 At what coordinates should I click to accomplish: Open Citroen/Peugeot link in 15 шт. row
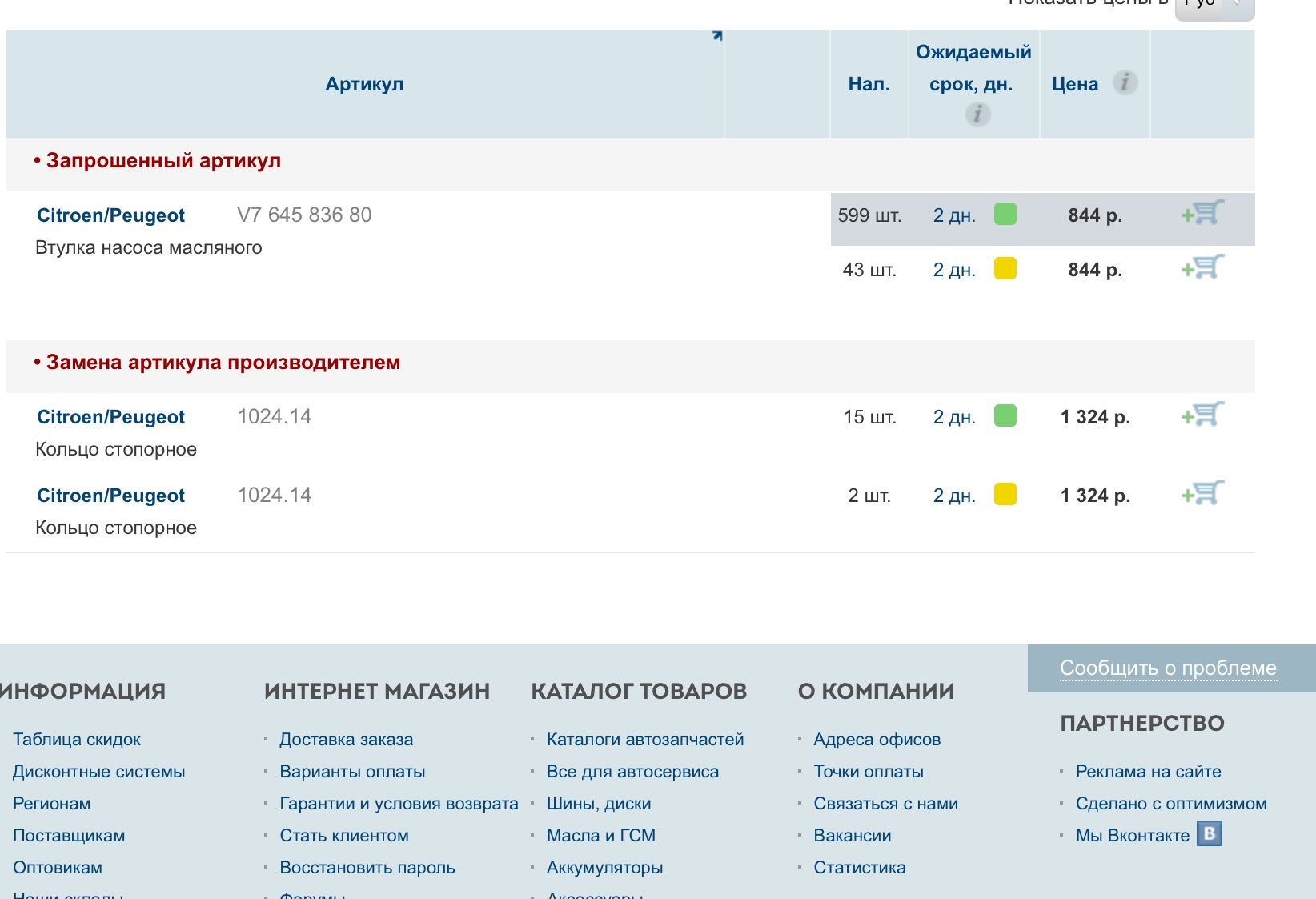110,417
